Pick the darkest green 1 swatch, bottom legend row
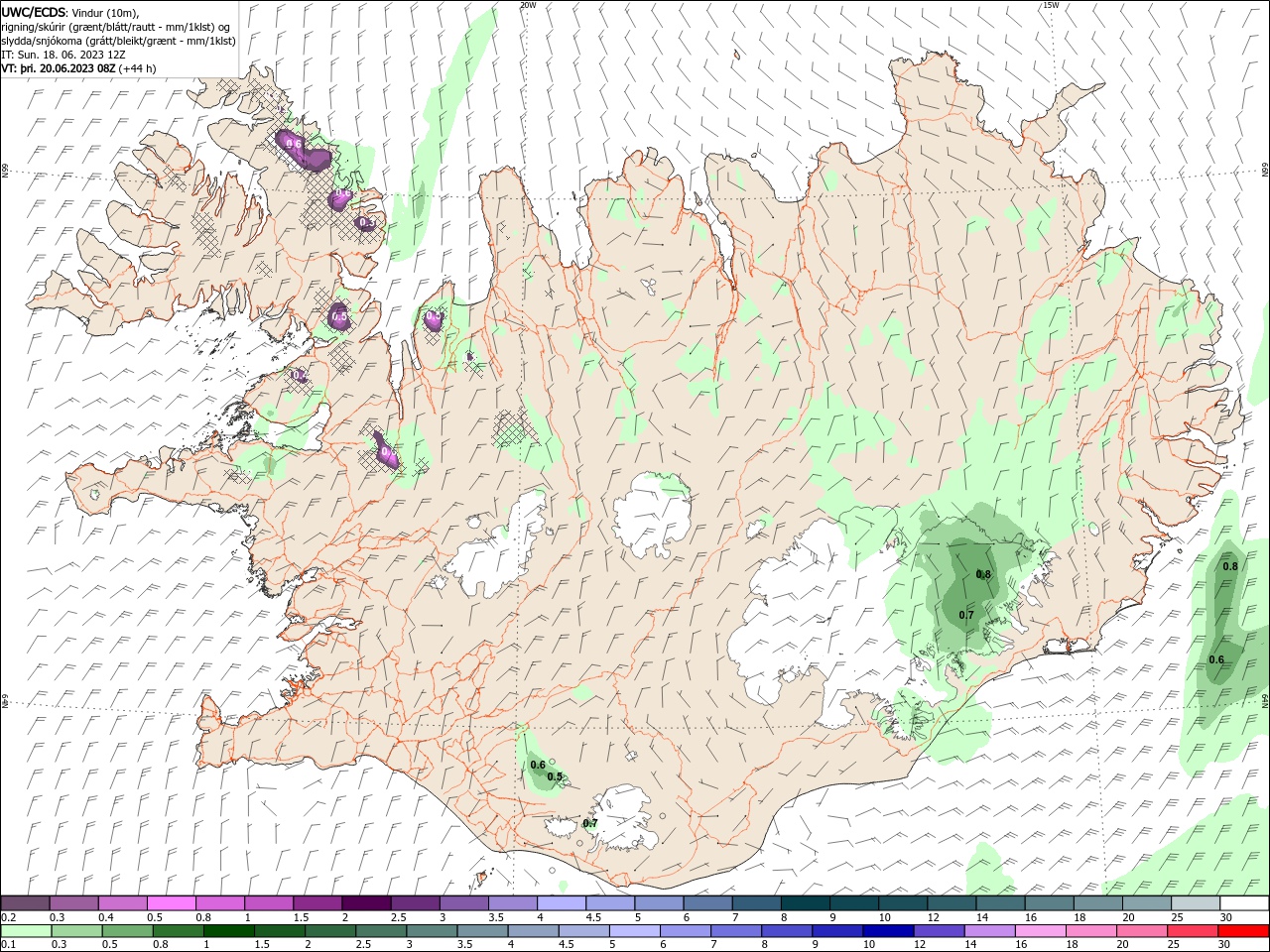The height and width of the screenshot is (952, 1270). coord(229,931)
